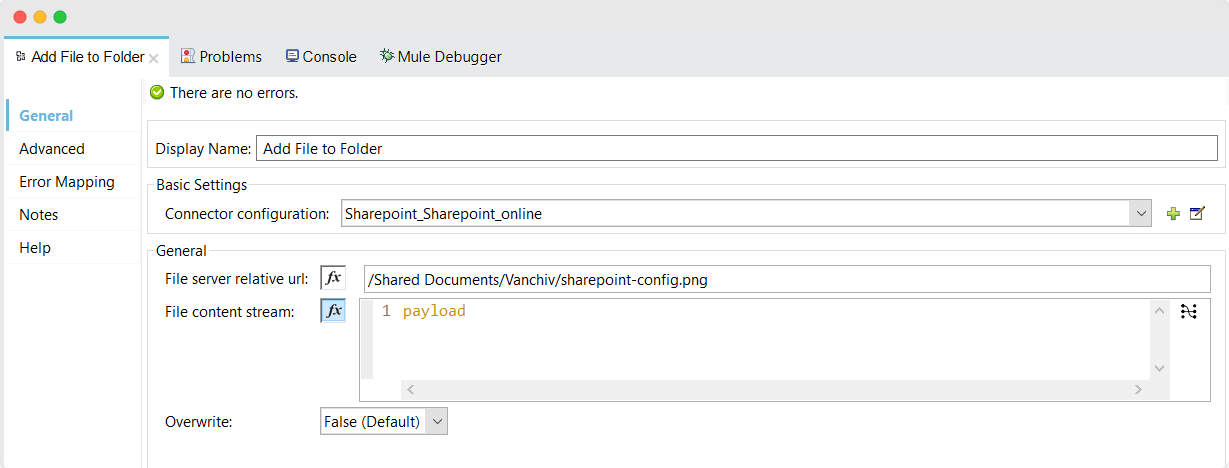
Task: Close the Add File to Folder tab
Action: (154, 58)
